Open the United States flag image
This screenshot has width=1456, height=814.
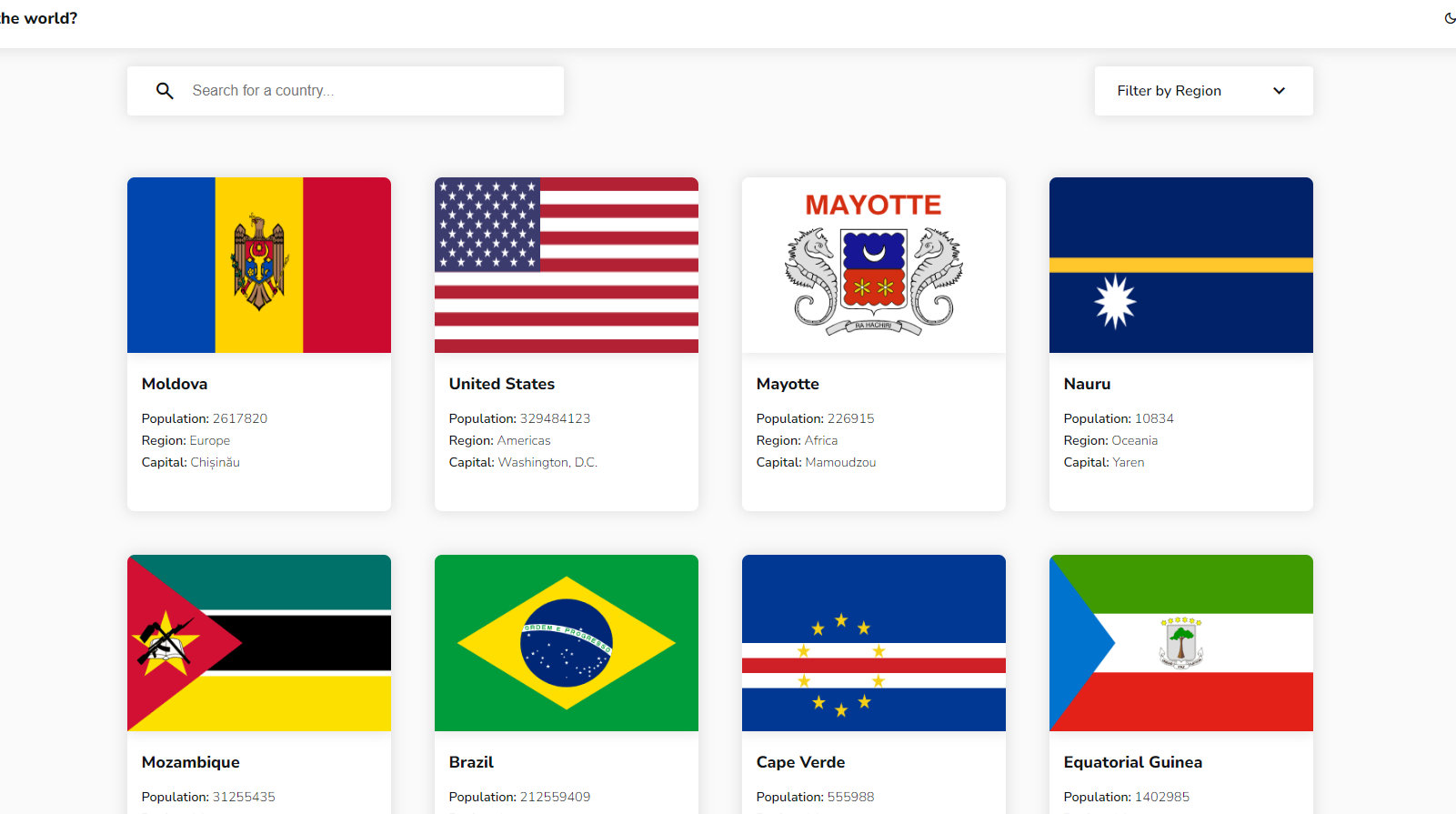click(x=567, y=265)
